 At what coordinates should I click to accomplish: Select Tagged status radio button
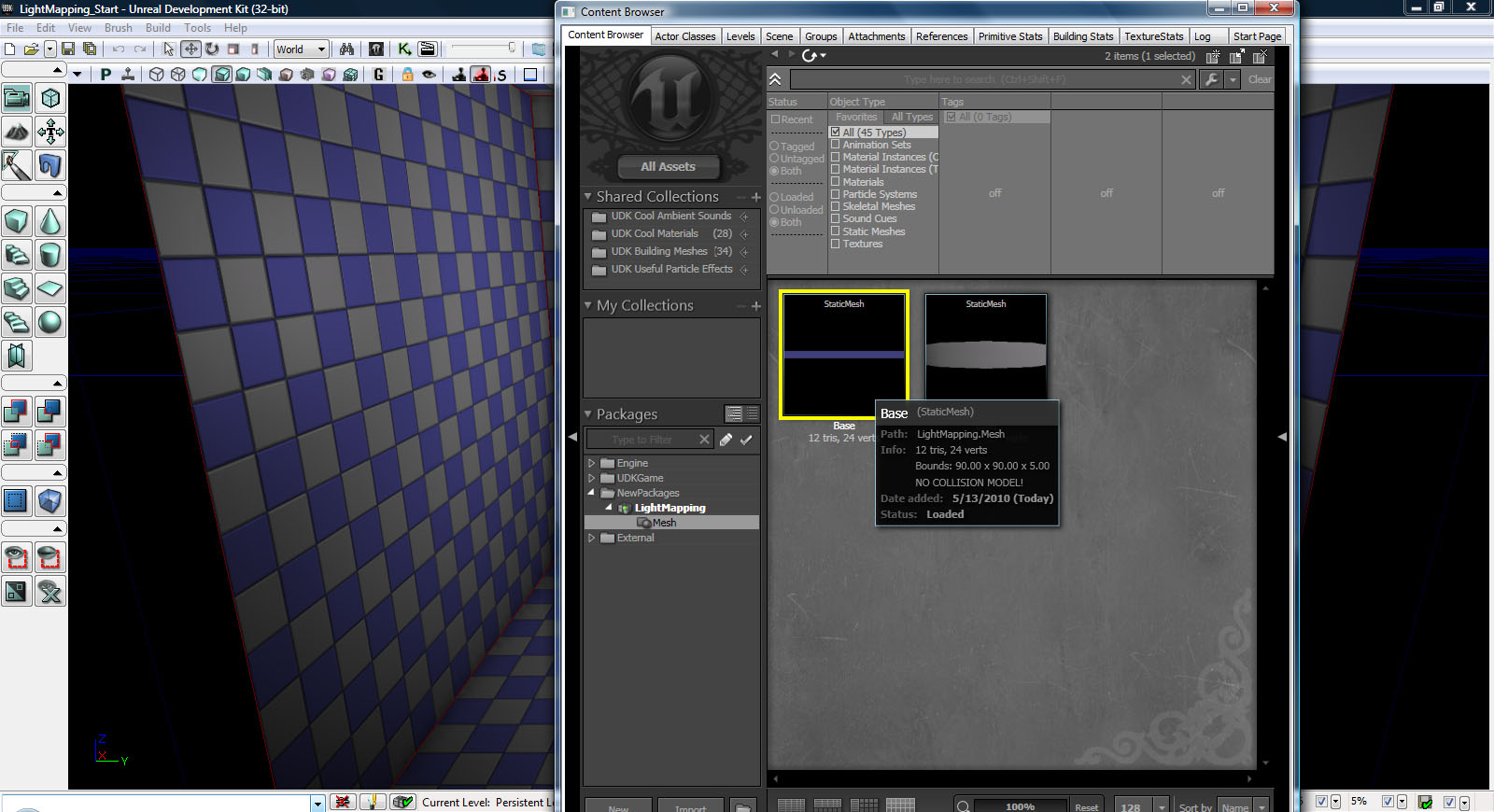click(x=774, y=147)
